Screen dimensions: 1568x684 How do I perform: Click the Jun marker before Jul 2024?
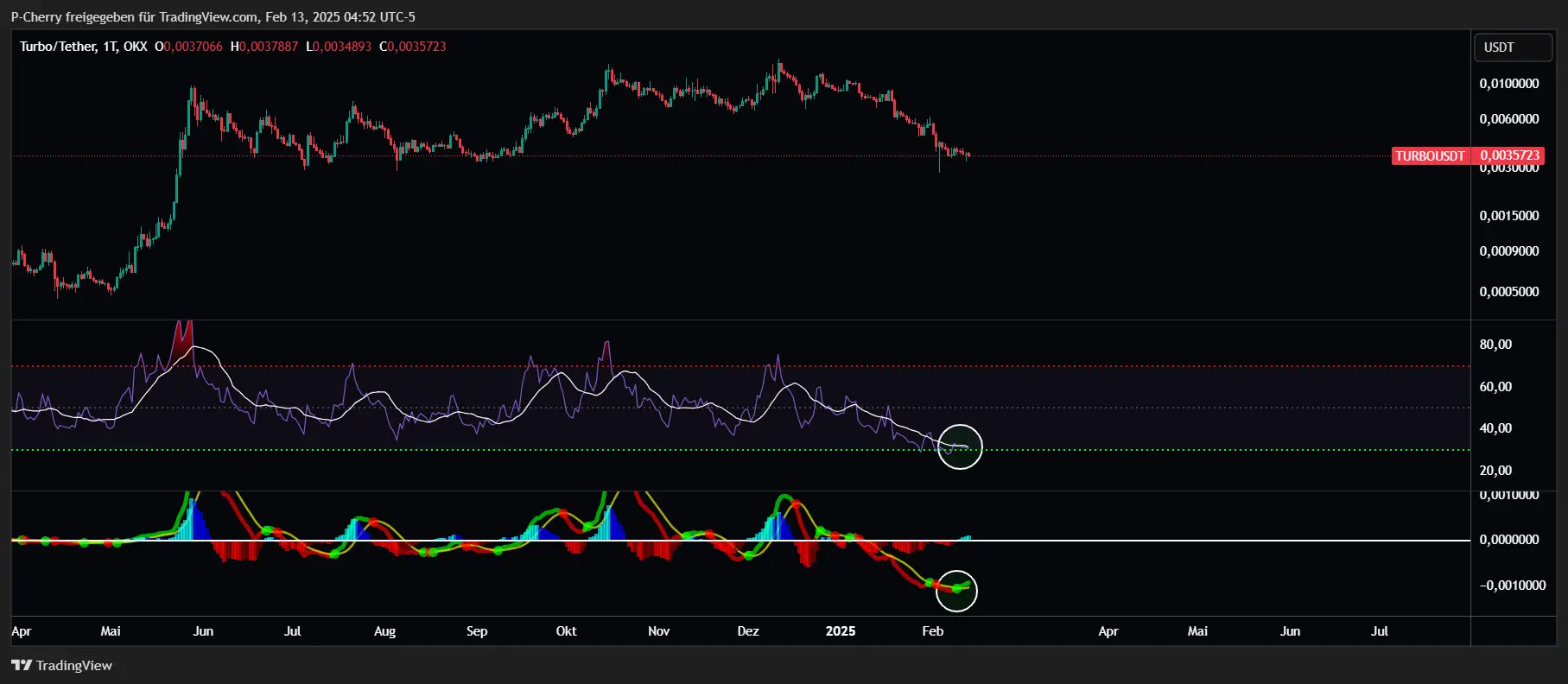(x=203, y=631)
